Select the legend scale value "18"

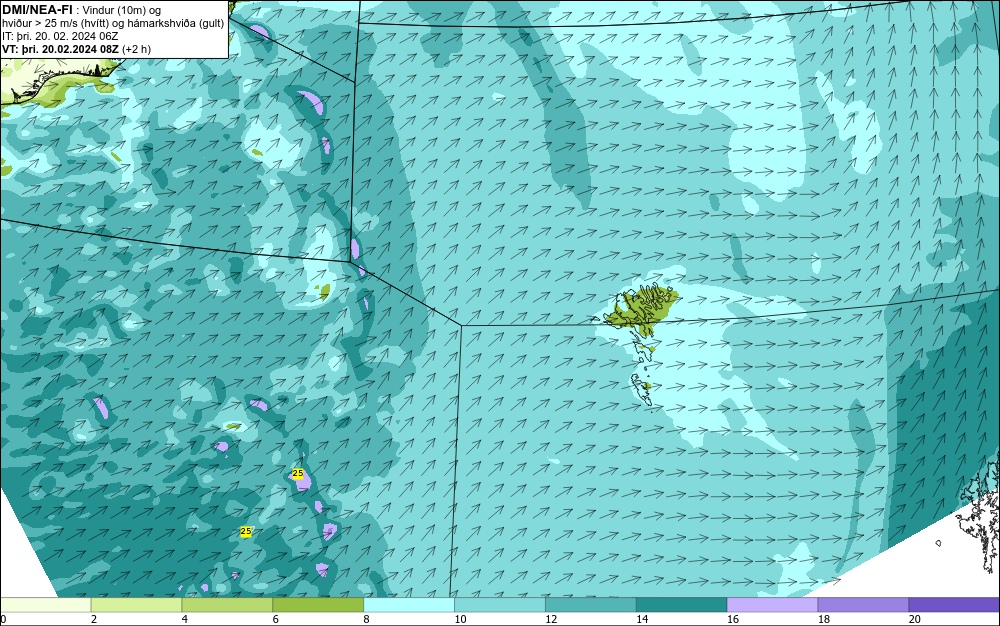click(x=823, y=619)
